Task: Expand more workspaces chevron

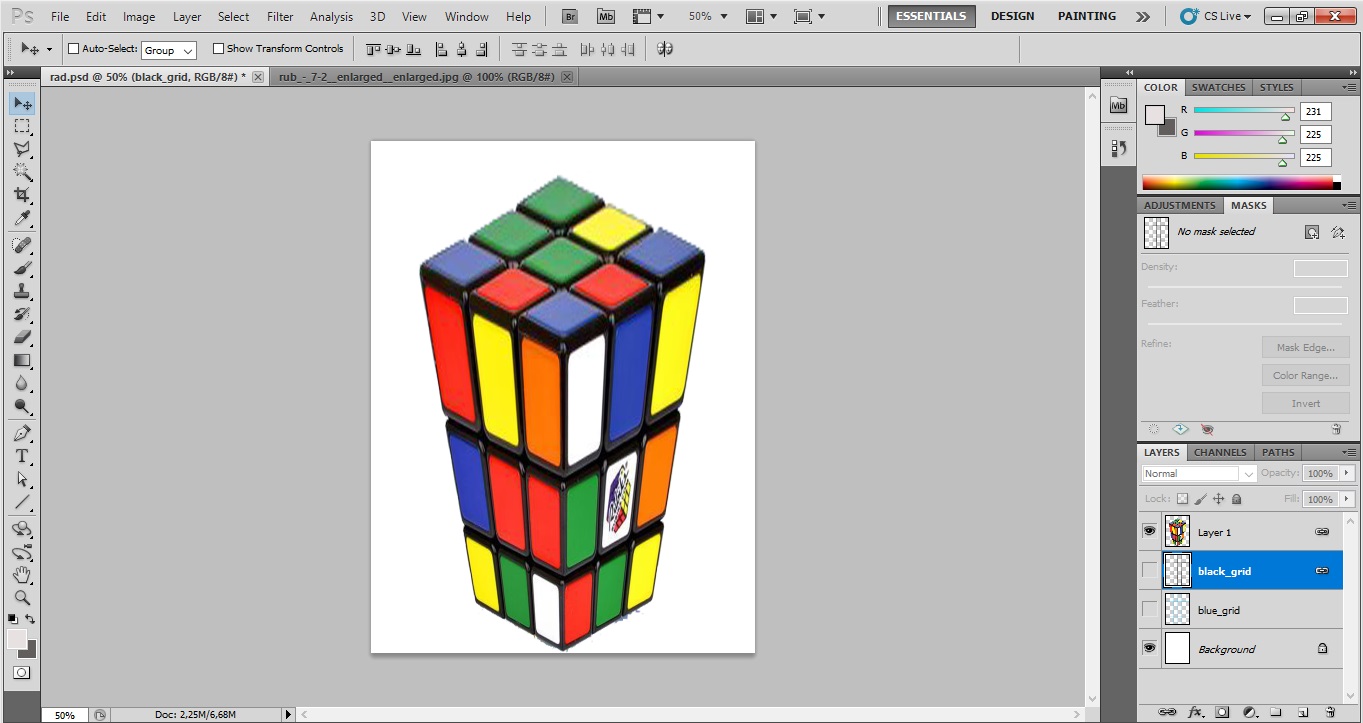Action: (1143, 16)
